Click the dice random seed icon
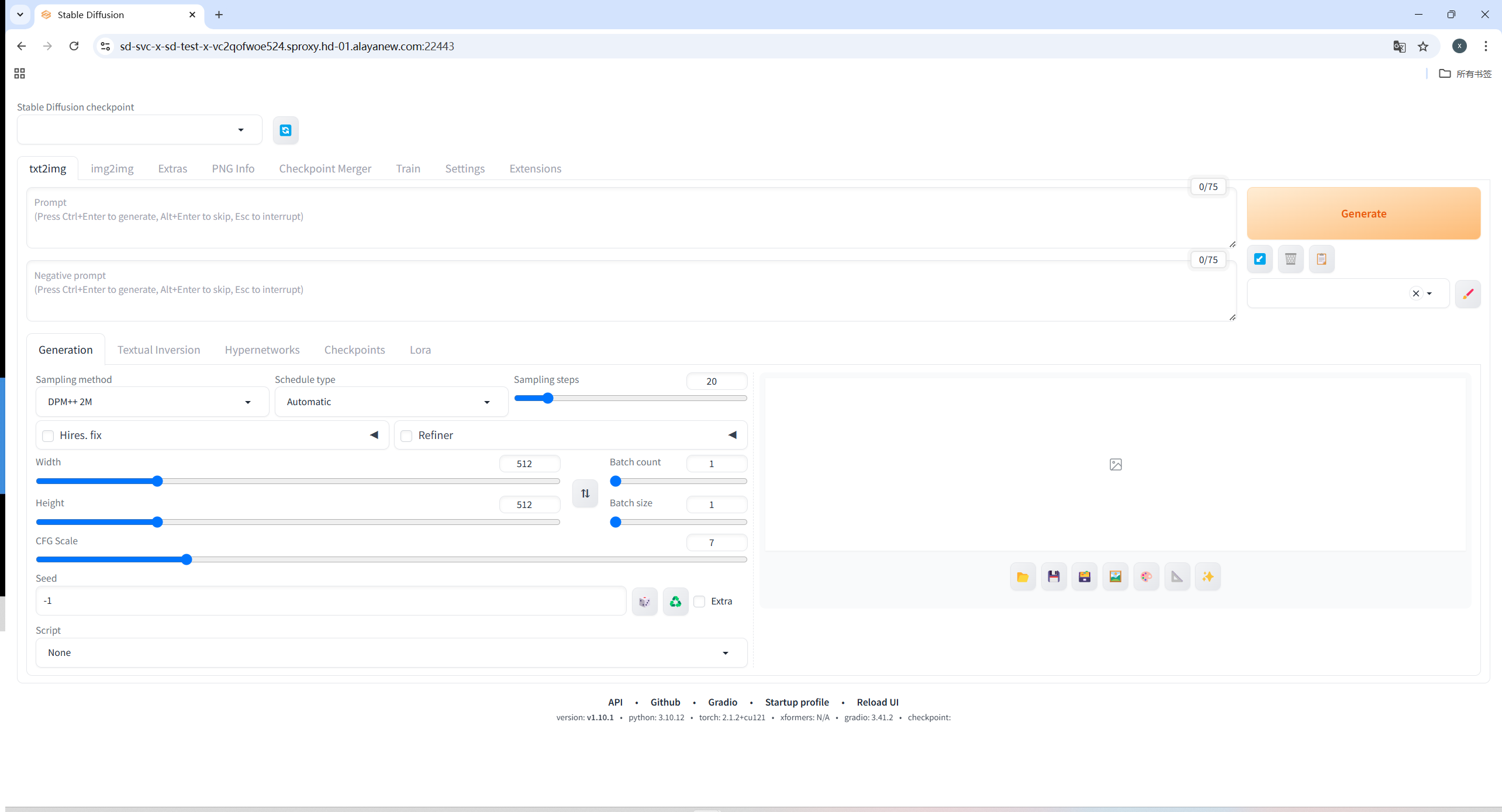The width and height of the screenshot is (1502, 812). [644, 602]
